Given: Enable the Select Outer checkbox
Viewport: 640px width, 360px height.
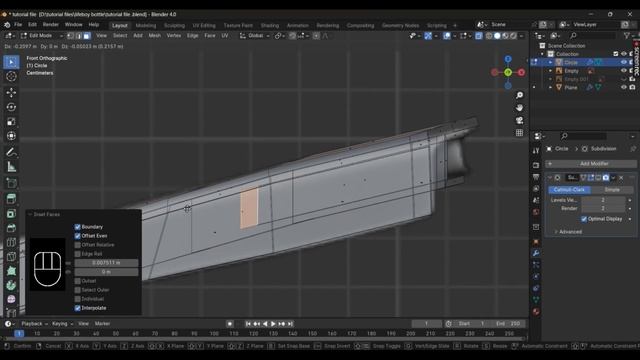Looking at the screenshot, I should coord(78,290).
